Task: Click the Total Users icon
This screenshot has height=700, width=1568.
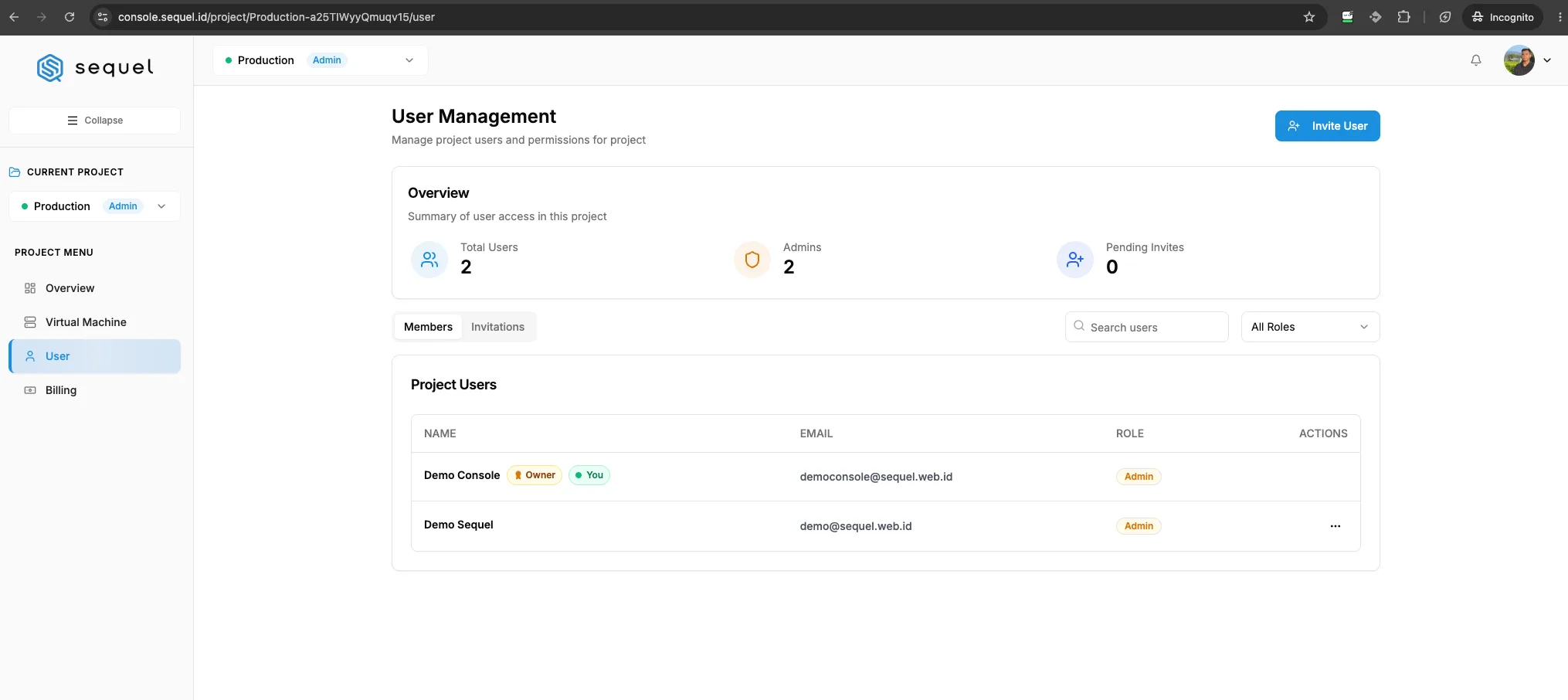Action: [x=429, y=260]
